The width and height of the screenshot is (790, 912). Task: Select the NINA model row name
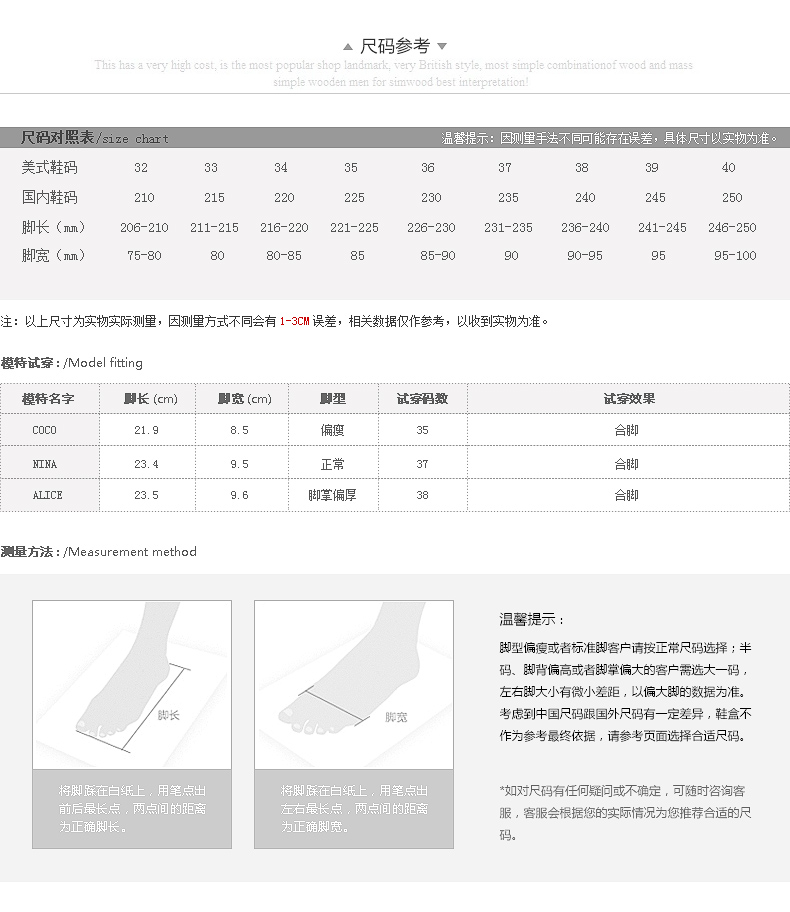tap(45, 464)
